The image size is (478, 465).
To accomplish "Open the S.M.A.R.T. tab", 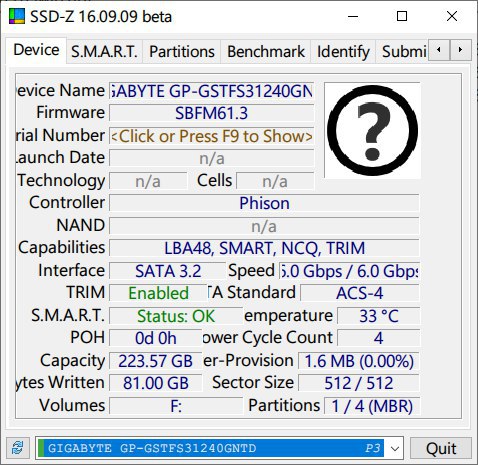I will (104, 52).
